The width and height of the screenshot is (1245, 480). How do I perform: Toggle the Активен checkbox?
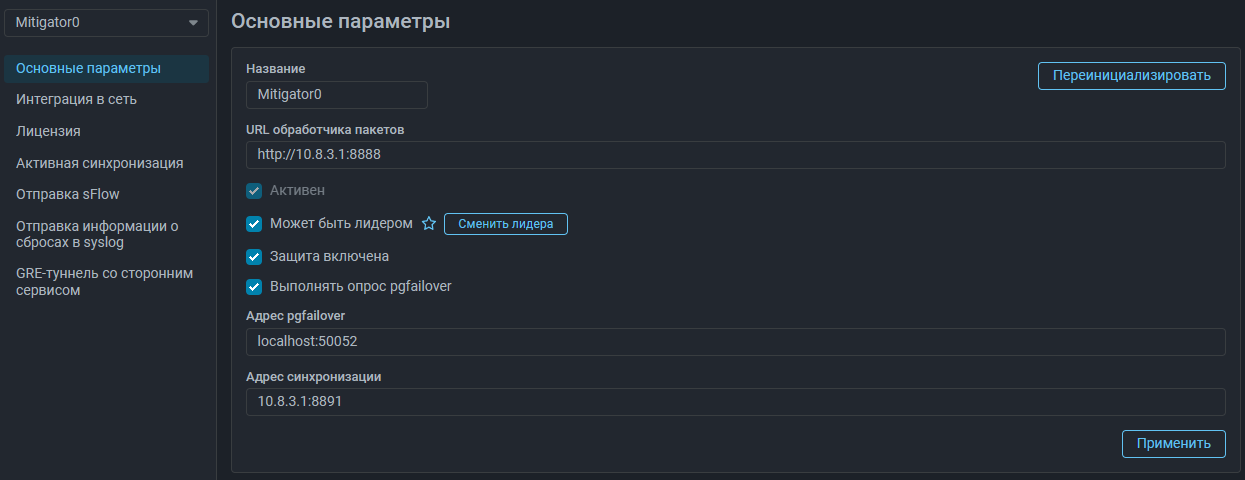coord(254,190)
